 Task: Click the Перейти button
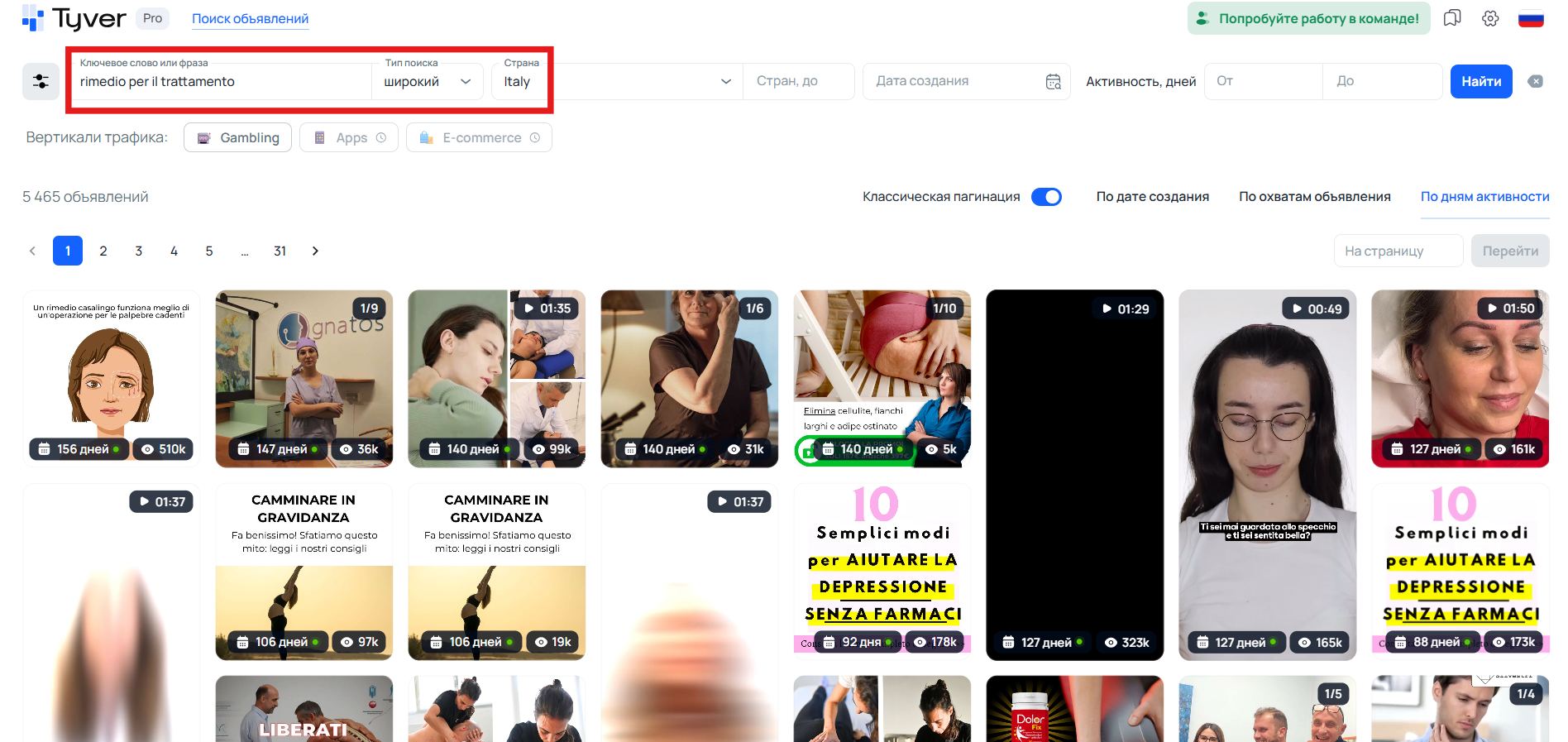pyautogui.click(x=1510, y=251)
